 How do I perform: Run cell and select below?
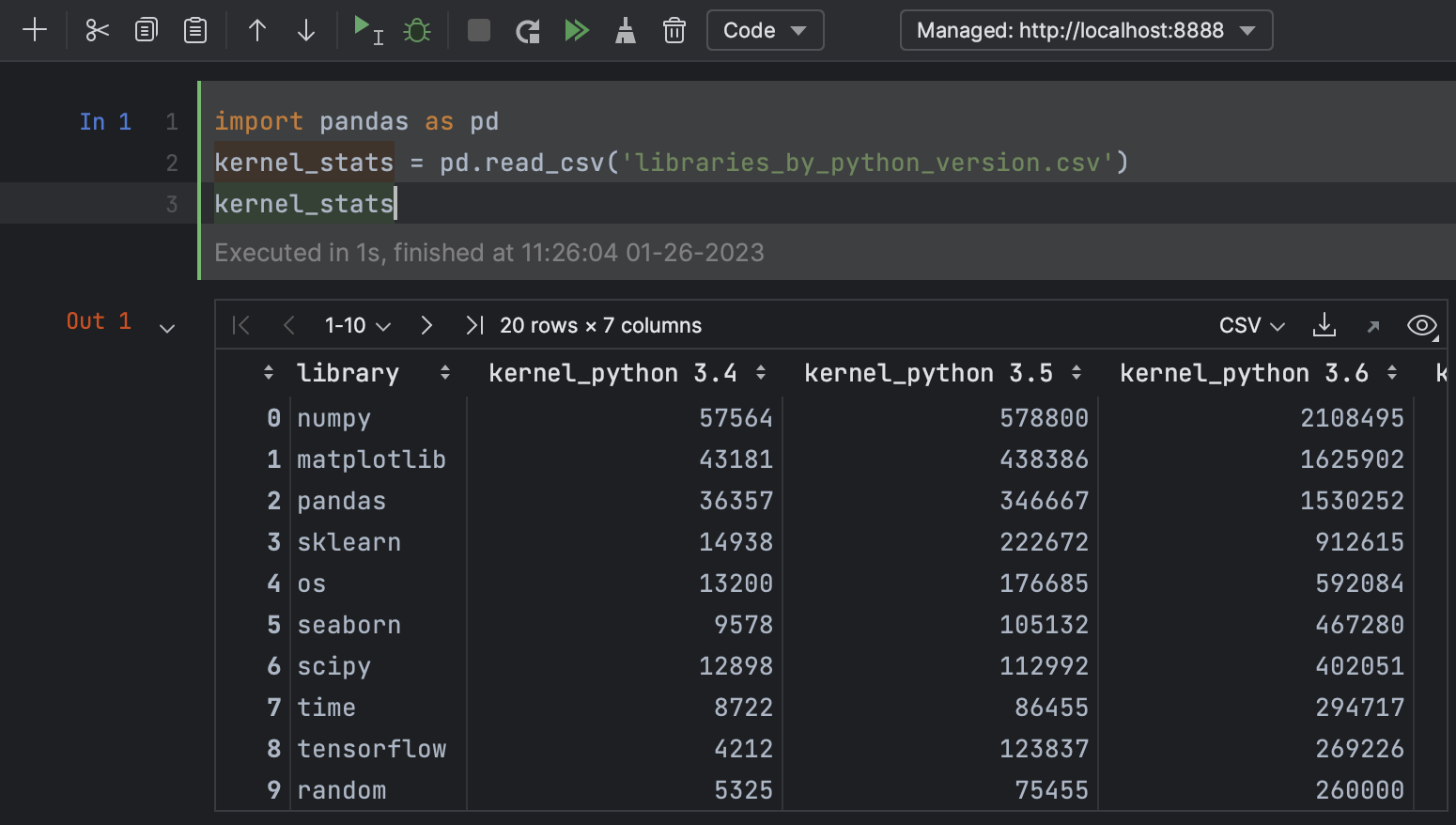point(366,30)
